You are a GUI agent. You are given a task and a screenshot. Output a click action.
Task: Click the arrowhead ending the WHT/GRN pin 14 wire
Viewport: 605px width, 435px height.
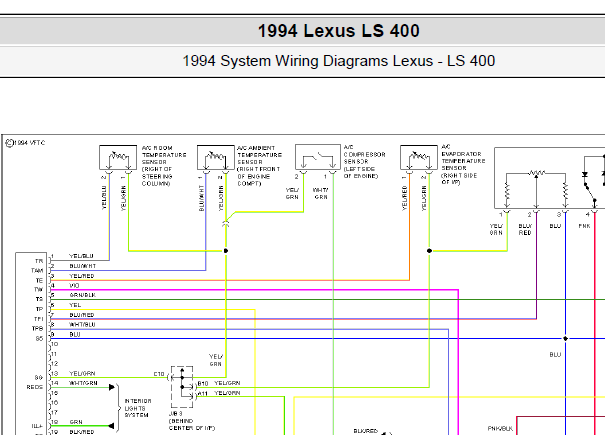[112, 387]
